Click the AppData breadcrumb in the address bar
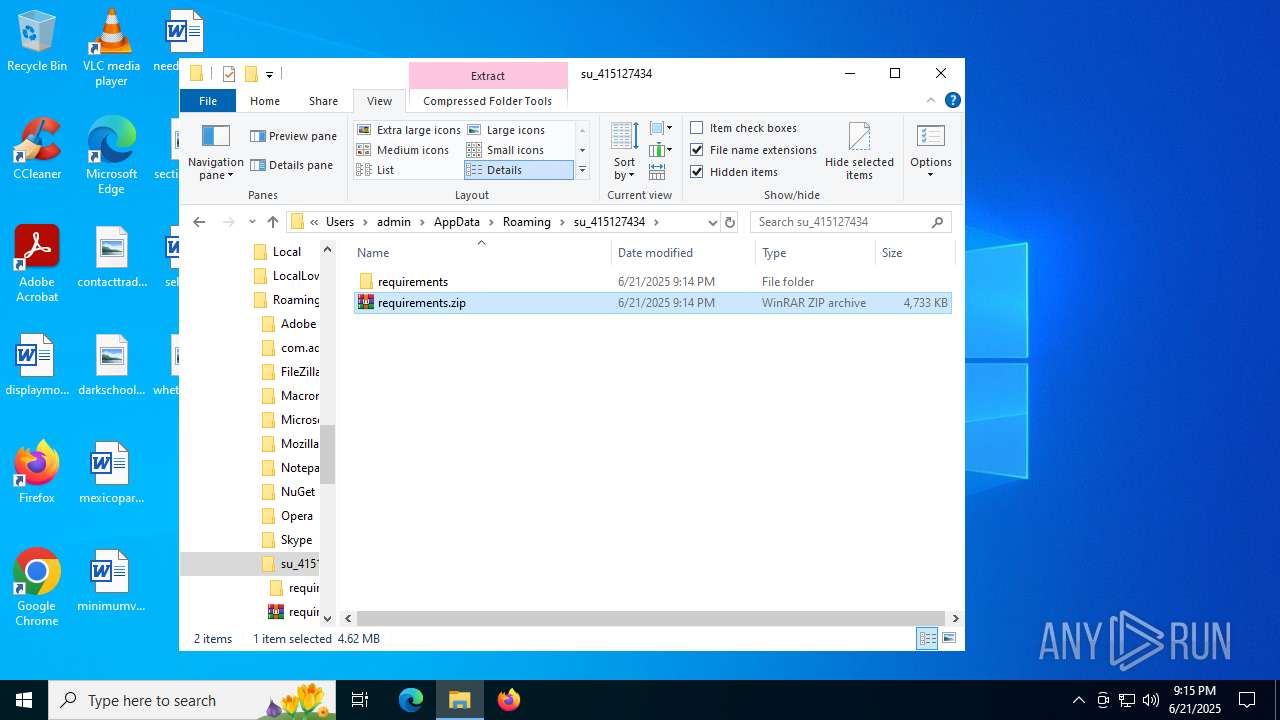 tap(456, 222)
